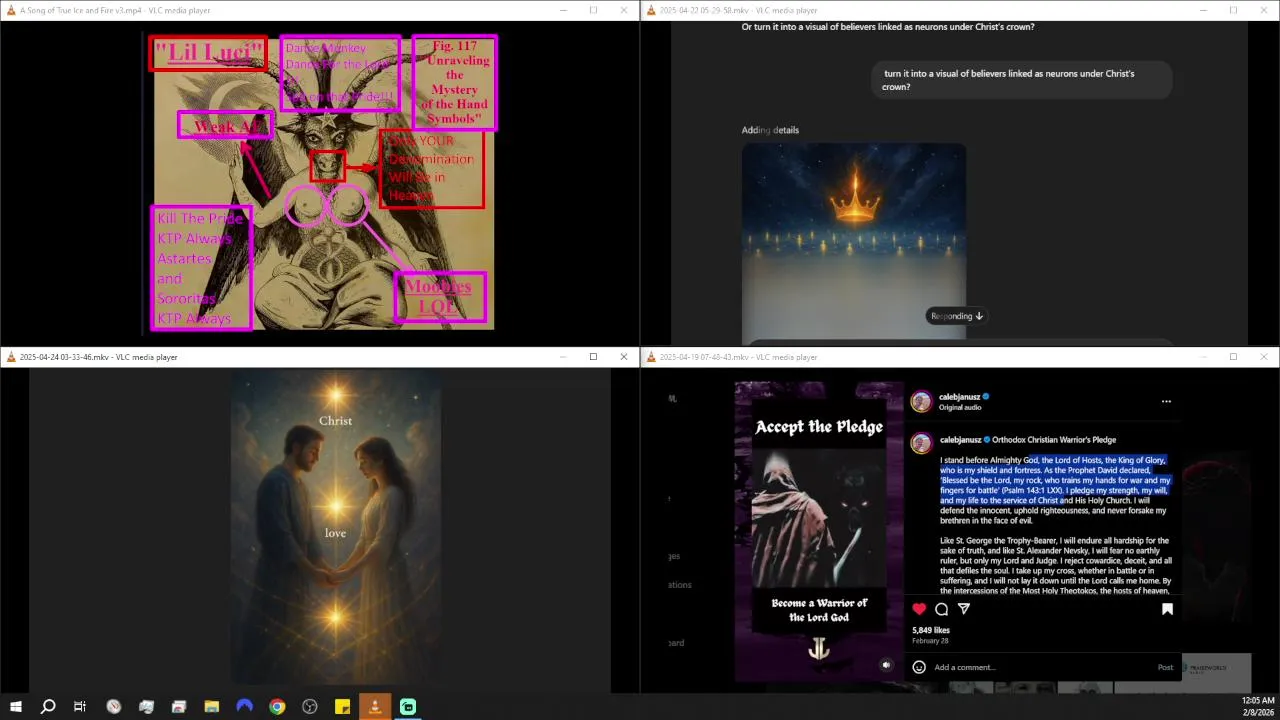Click the Add a comment field

[1040, 667]
